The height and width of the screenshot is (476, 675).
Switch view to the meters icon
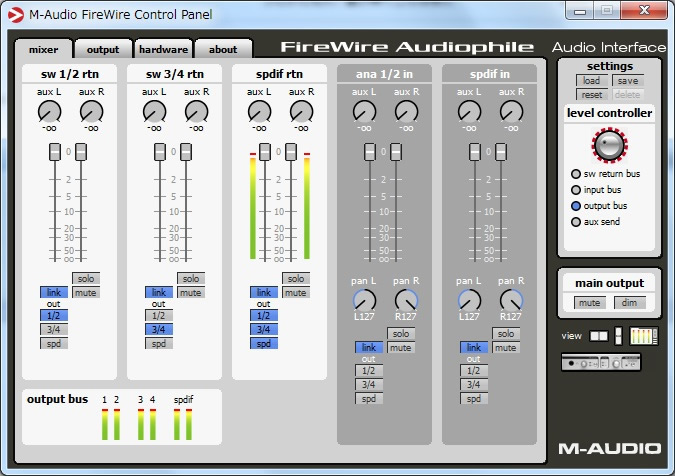coord(644,336)
